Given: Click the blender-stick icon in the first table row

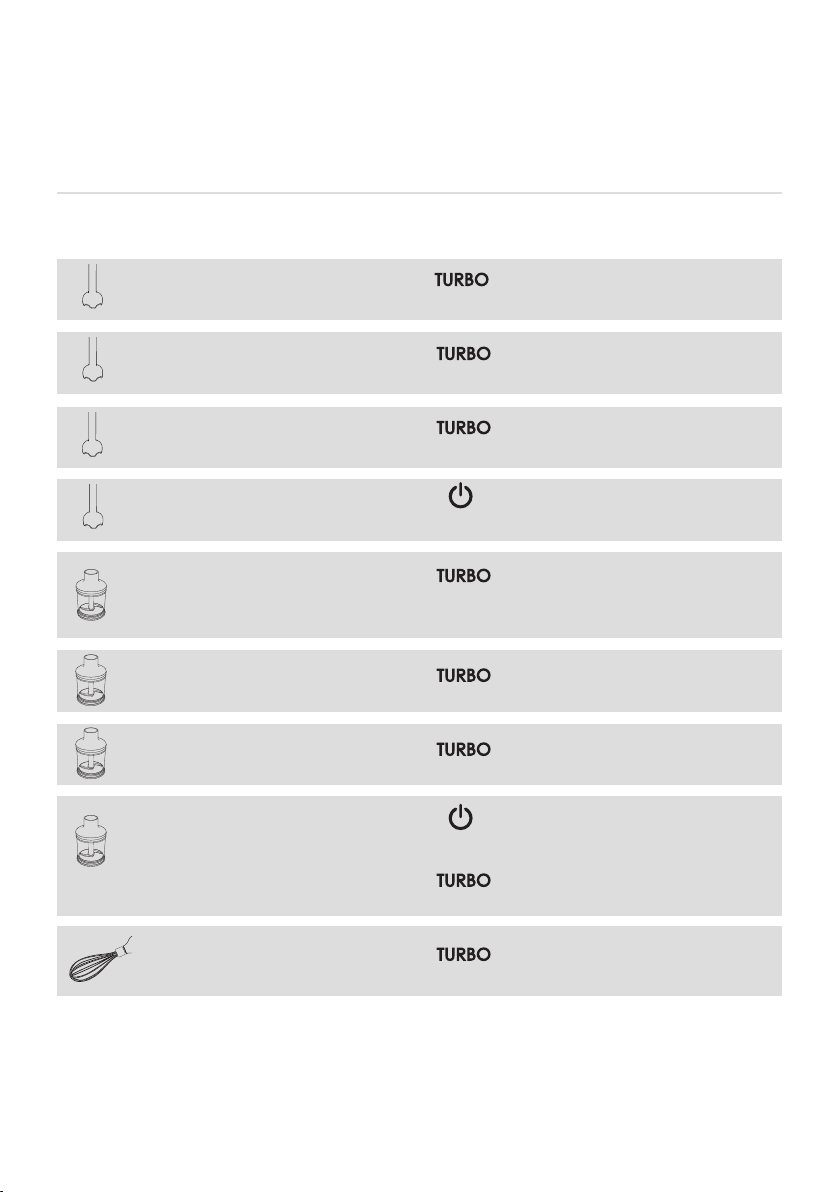Looking at the screenshot, I should point(92,287).
